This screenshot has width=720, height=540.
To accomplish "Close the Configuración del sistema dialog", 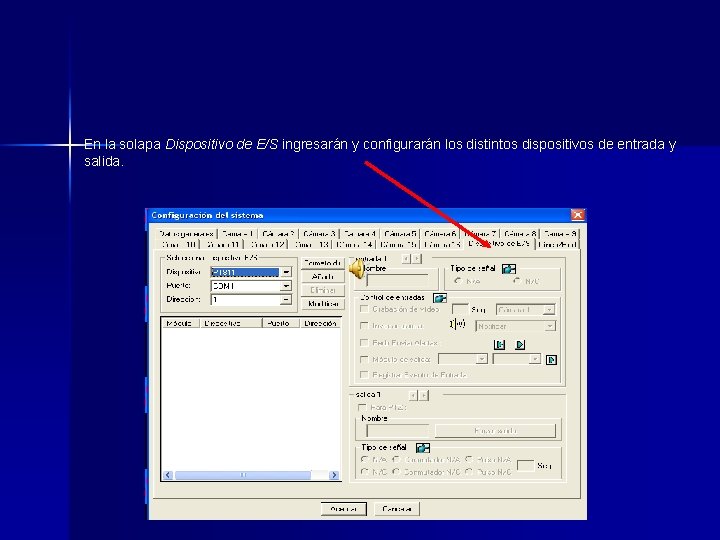I will (x=578, y=215).
